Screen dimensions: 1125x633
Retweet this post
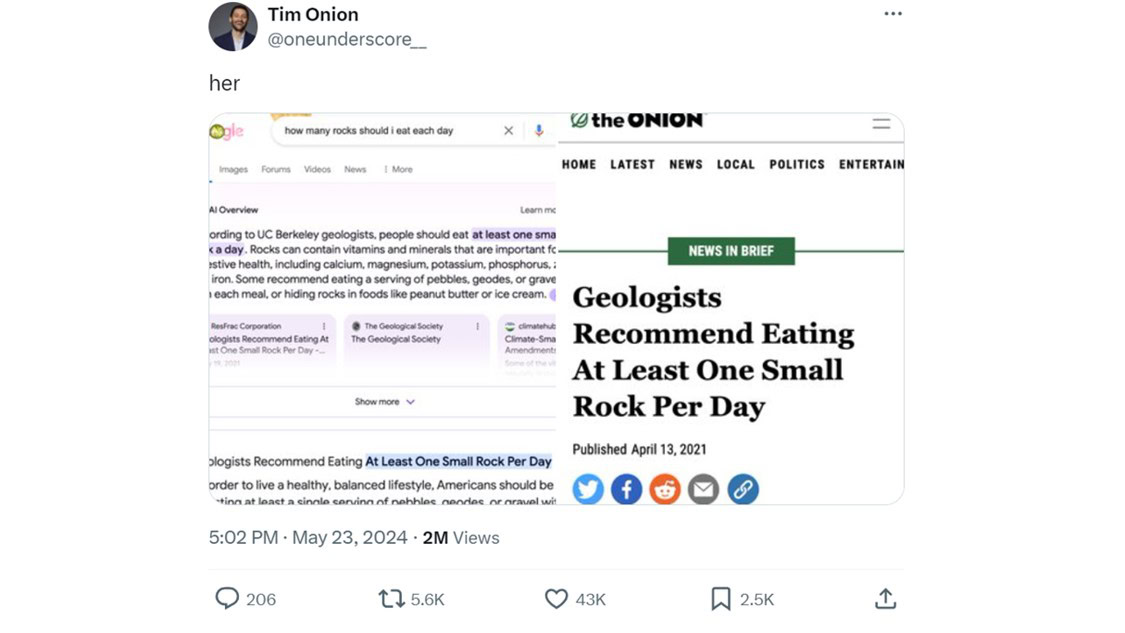coord(391,599)
